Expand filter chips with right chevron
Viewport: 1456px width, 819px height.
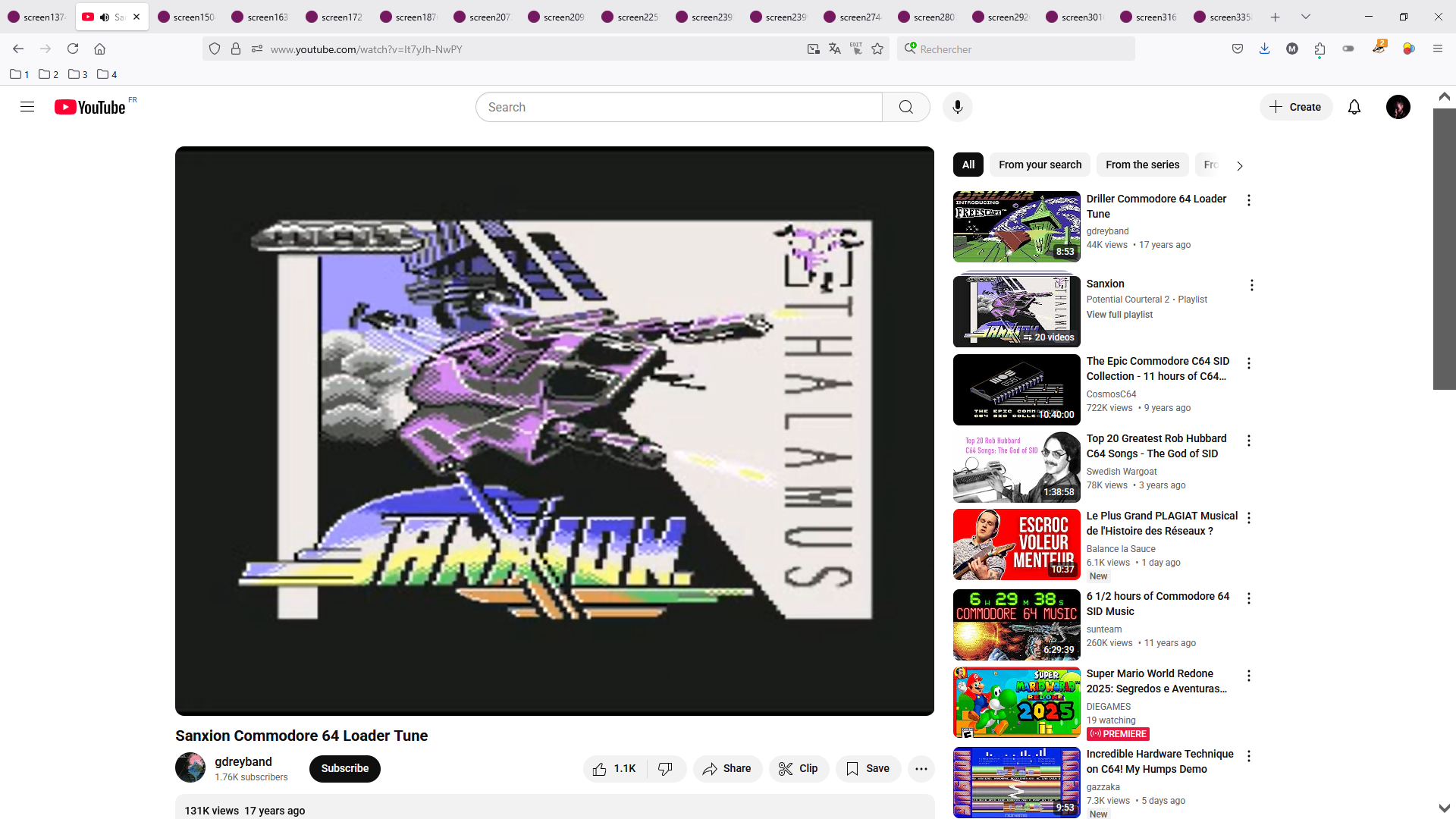click(x=1239, y=165)
